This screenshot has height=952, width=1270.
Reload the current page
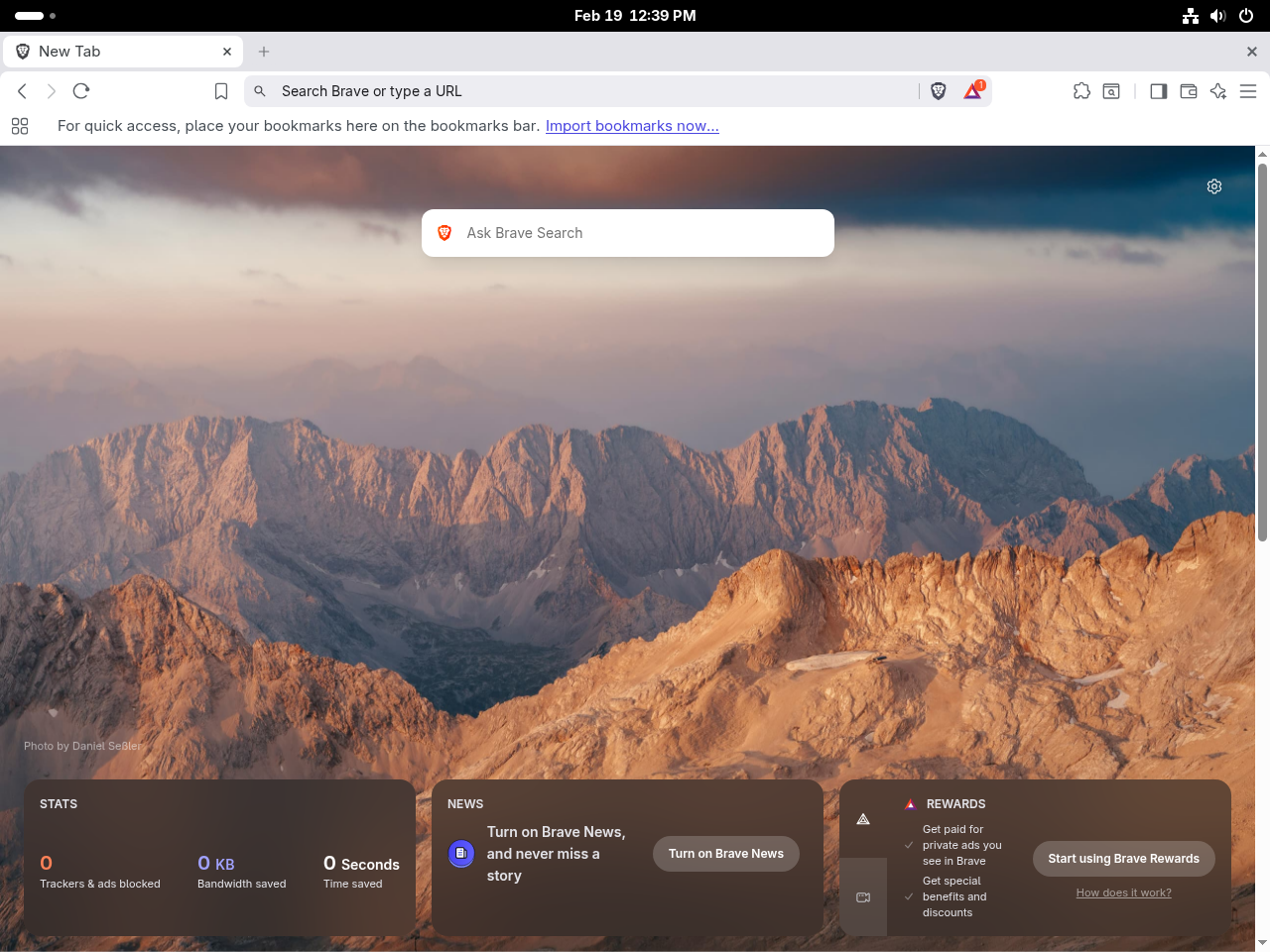80,90
